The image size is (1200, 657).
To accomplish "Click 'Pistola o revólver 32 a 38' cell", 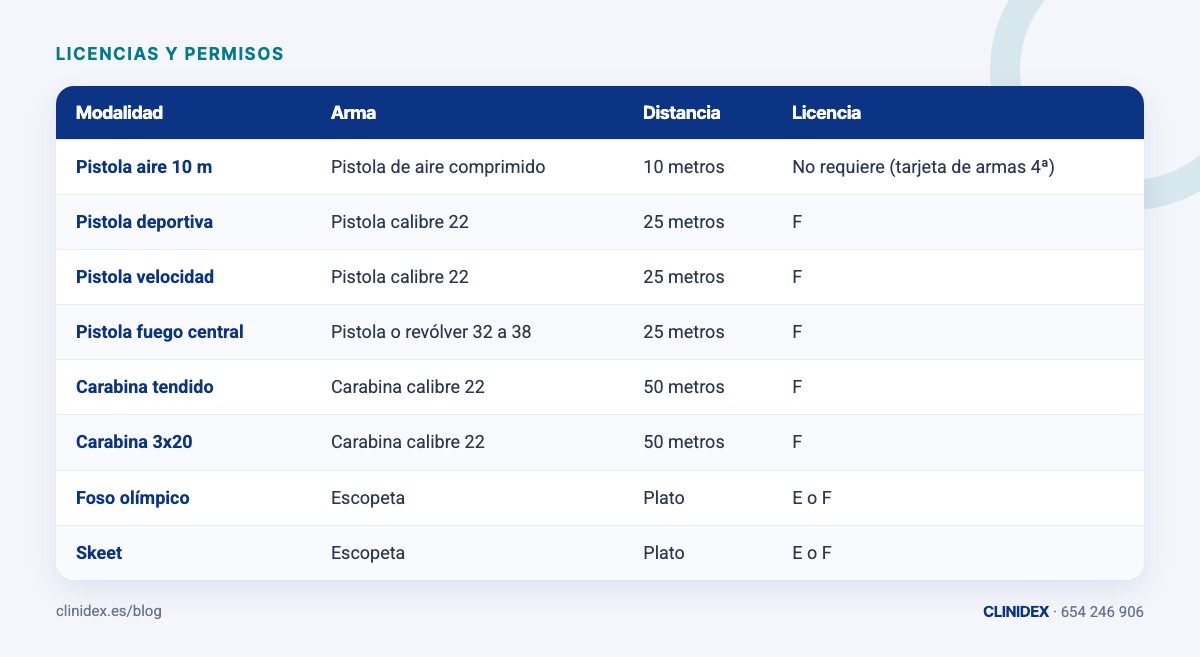I will pyautogui.click(x=431, y=332).
